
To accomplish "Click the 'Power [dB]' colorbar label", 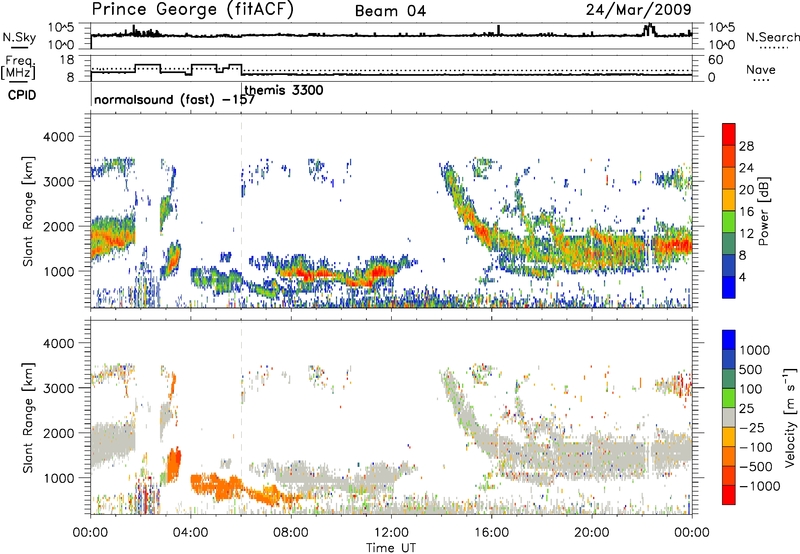I will 763,211.
